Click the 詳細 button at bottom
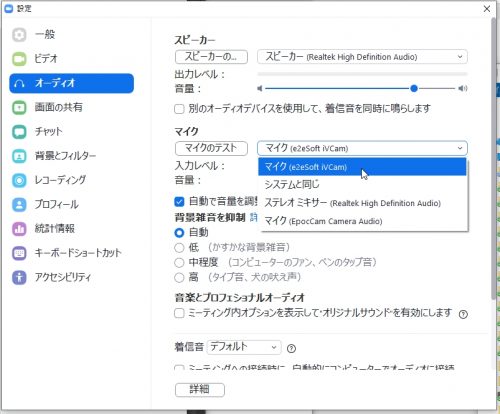The height and width of the screenshot is (414, 500). tap(200, 390)
